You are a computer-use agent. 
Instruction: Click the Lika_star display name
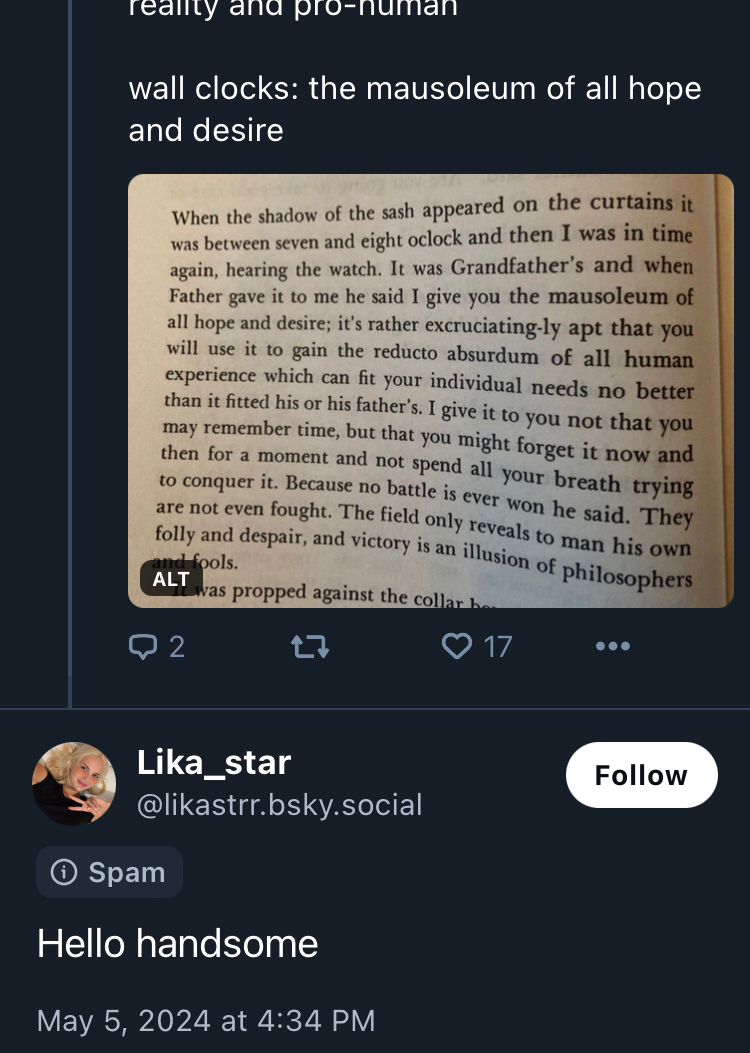click(x=213, y=762)
